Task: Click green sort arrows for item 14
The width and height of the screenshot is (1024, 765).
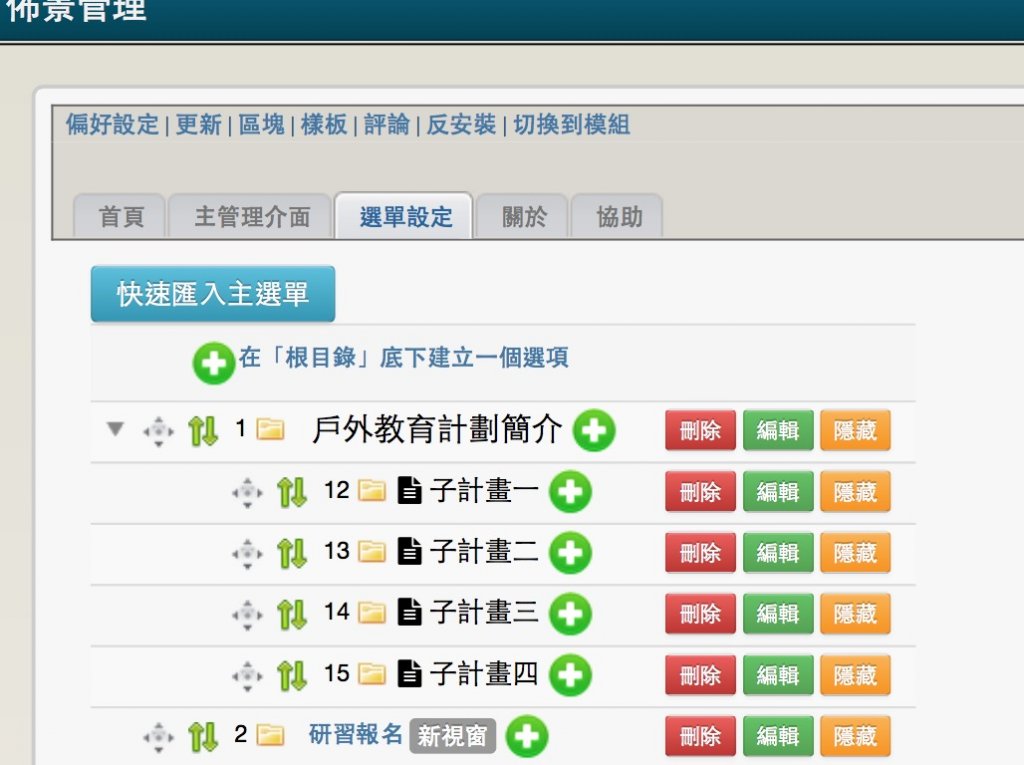Action: coord(292,614)
